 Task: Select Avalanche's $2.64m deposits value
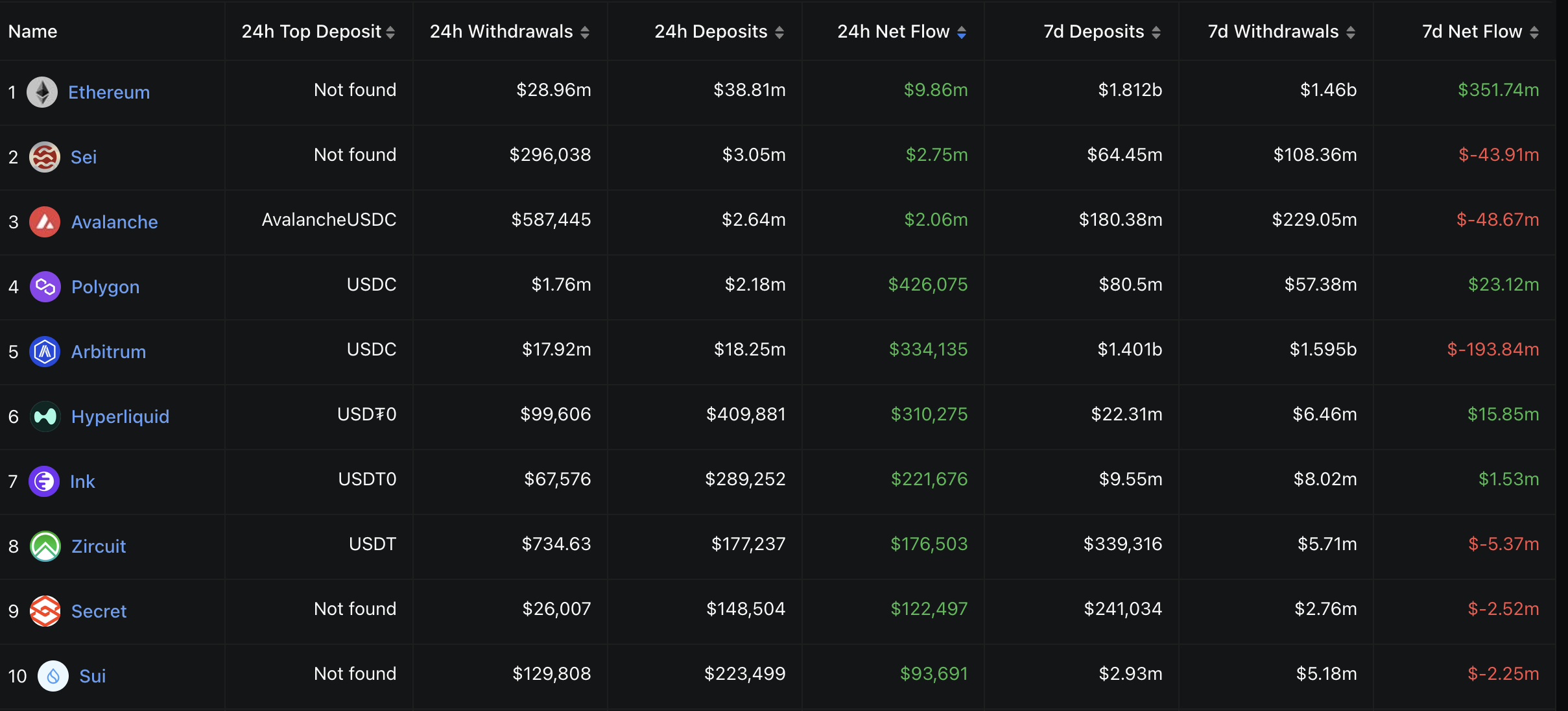tap(754, 220)
